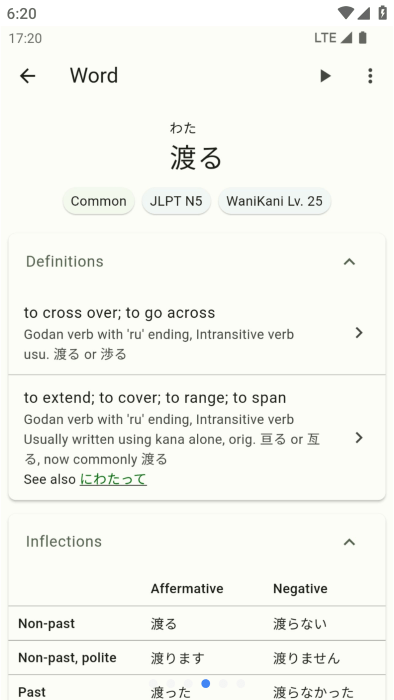Screen dimensions: 394x700
Task: Tap the first page indicator dot
Action: (x=153, y=683)
